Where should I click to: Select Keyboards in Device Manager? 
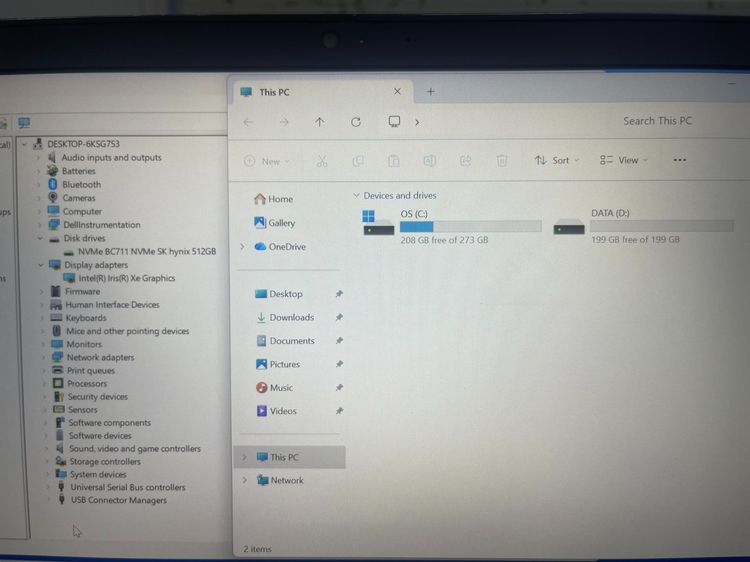tap(86, 318)
